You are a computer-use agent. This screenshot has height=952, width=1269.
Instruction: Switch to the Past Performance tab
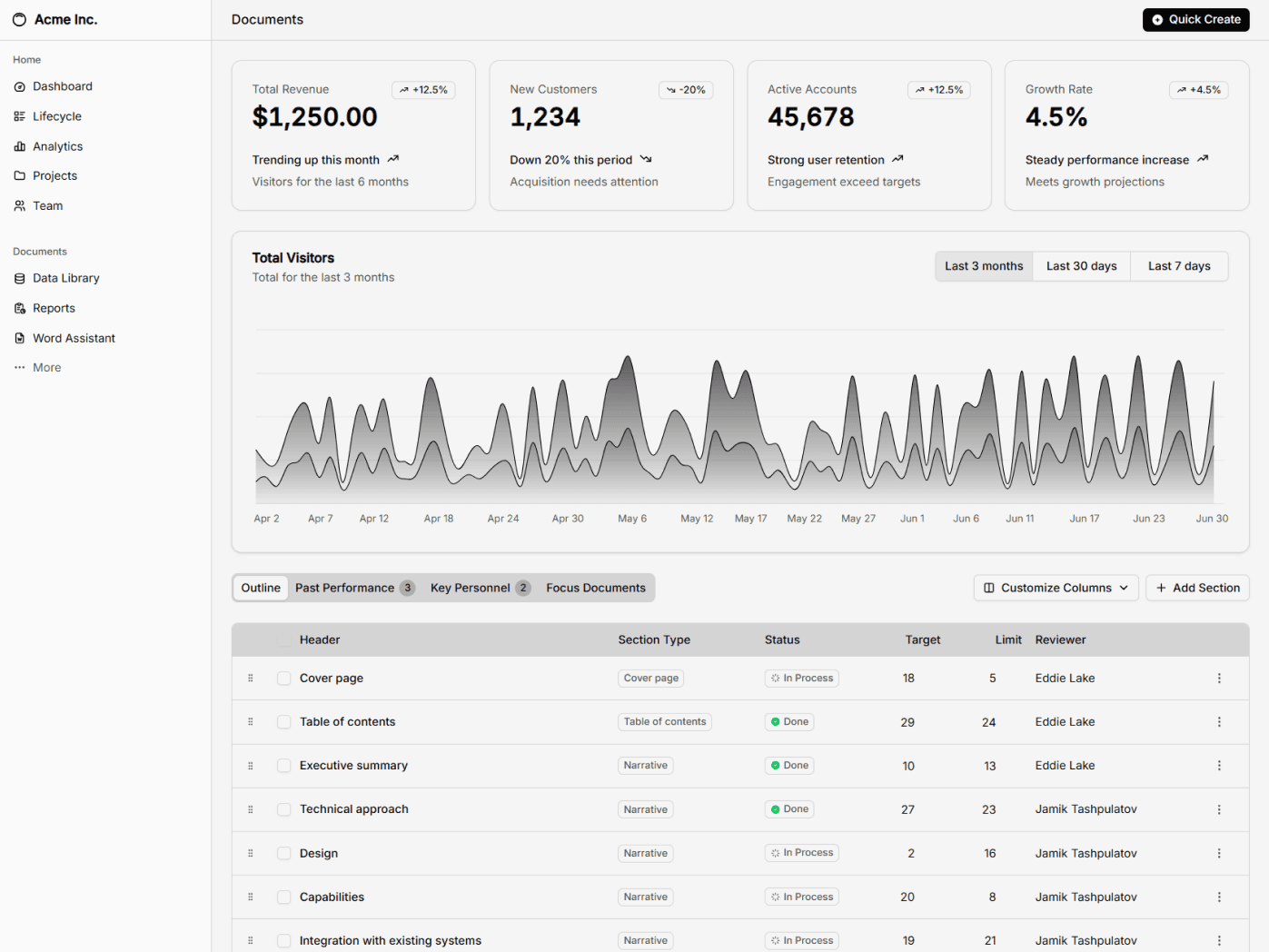tap(354, 588)
